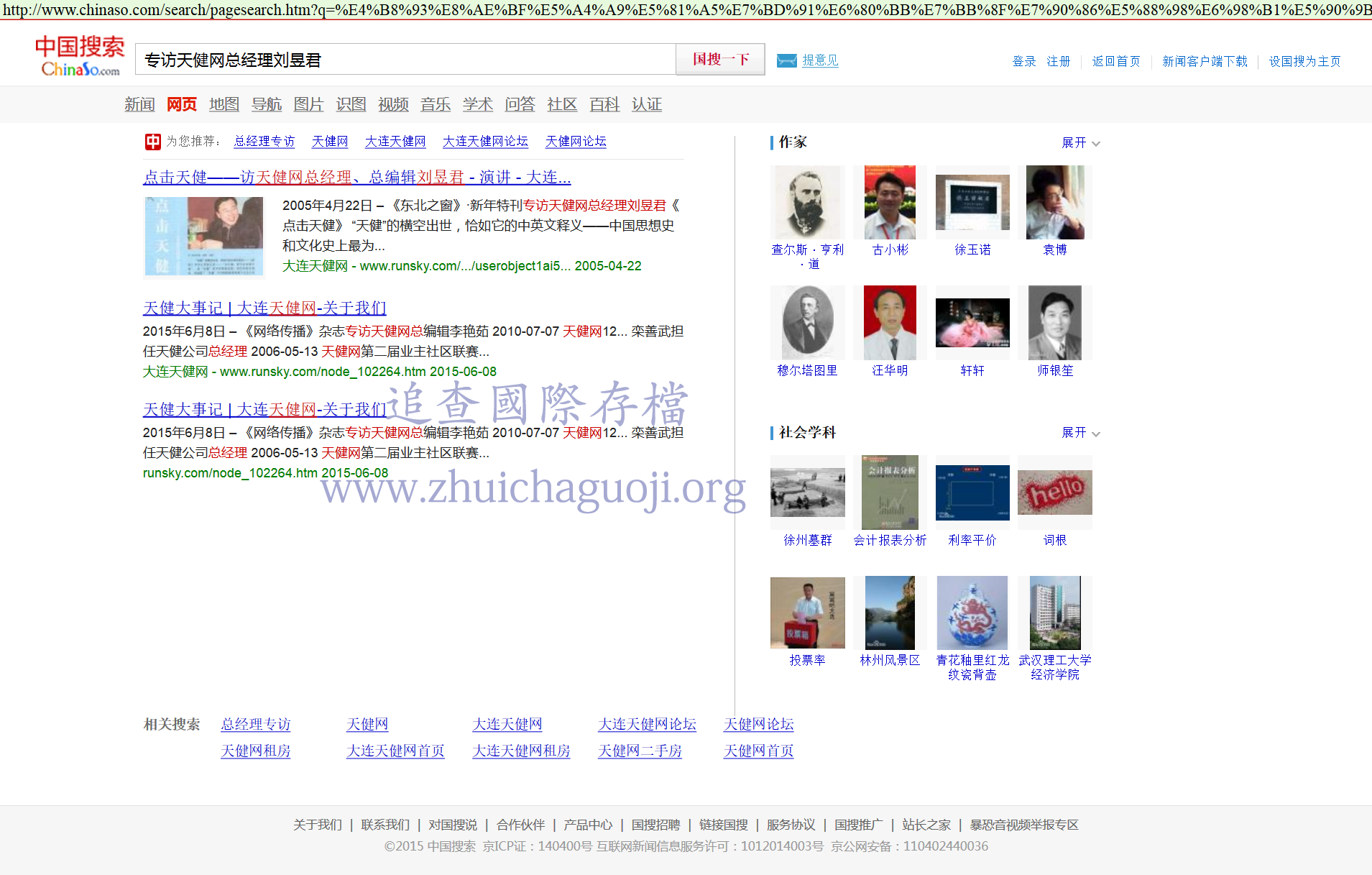Click the ChinaSo logo
This screenshot has width=1372, height=875.
(x=80, y=56)
